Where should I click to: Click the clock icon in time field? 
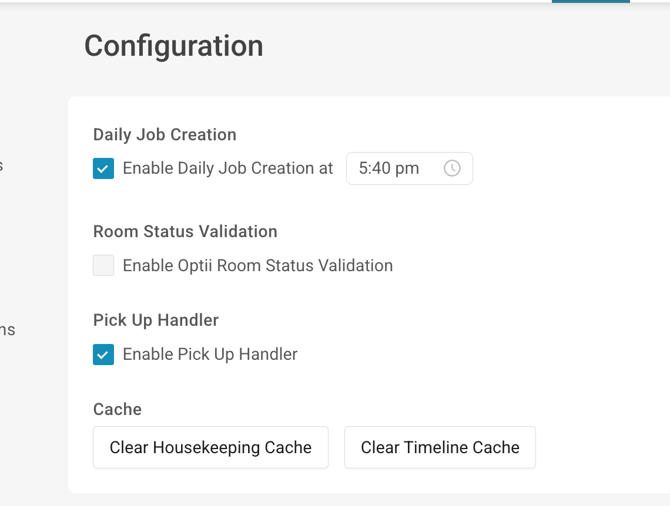(452, 168)
